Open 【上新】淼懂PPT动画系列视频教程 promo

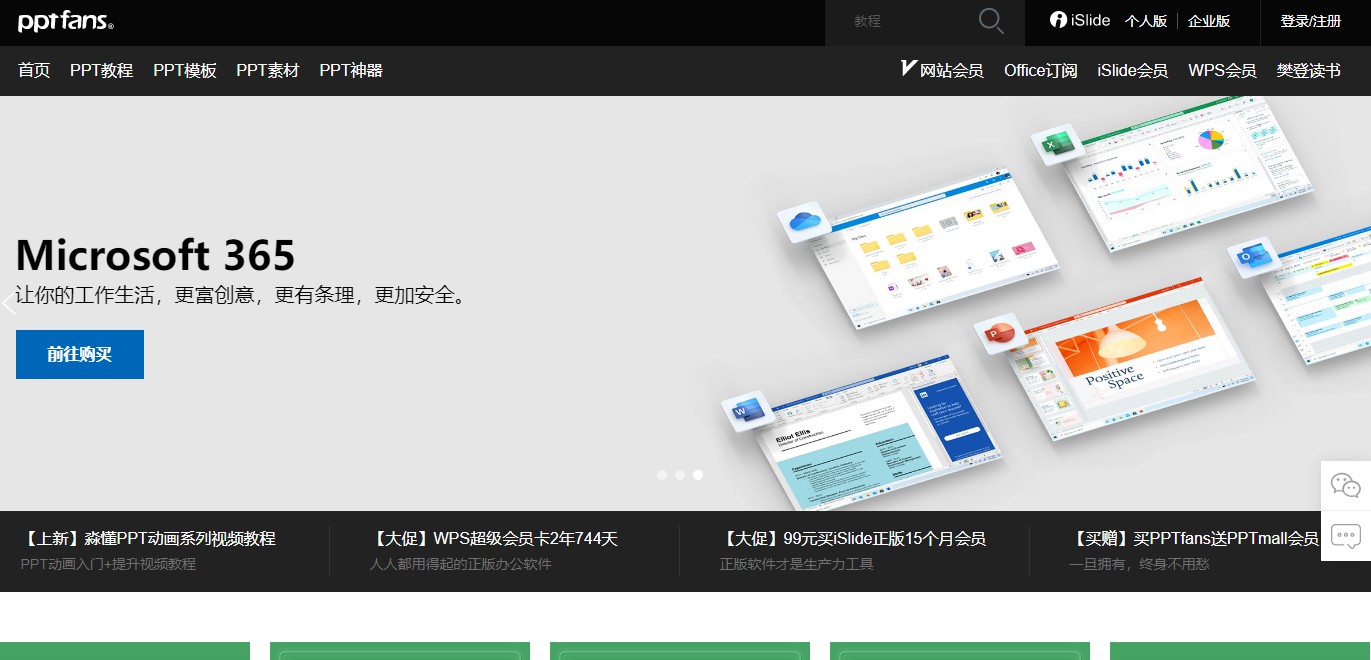click(148, 539)
